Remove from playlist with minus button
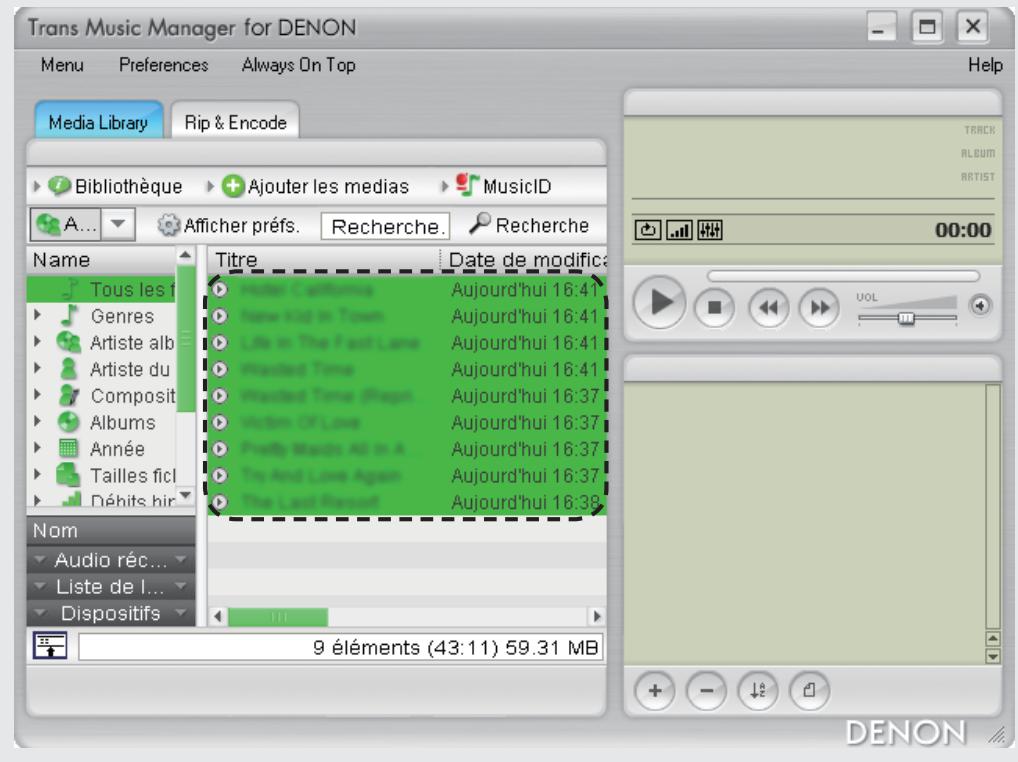 [706, 691]
